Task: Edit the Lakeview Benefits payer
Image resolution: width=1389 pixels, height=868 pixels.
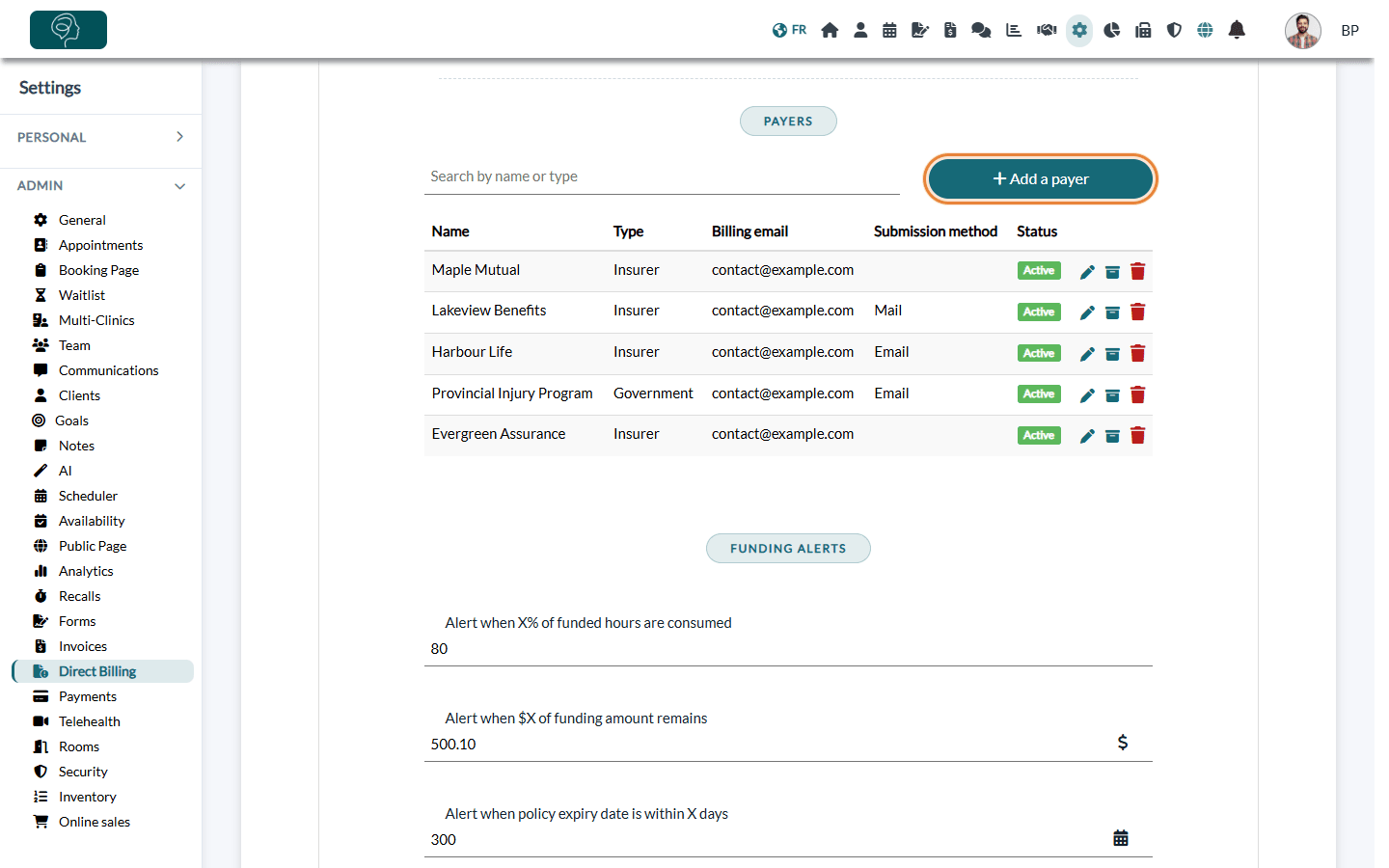Action: click(x=1087, y=312)
